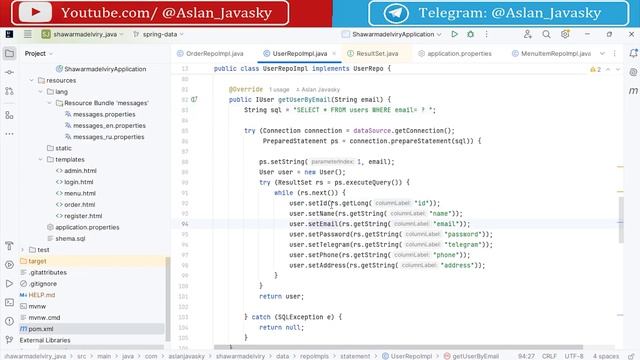Open register.html template

click(83, 216)
